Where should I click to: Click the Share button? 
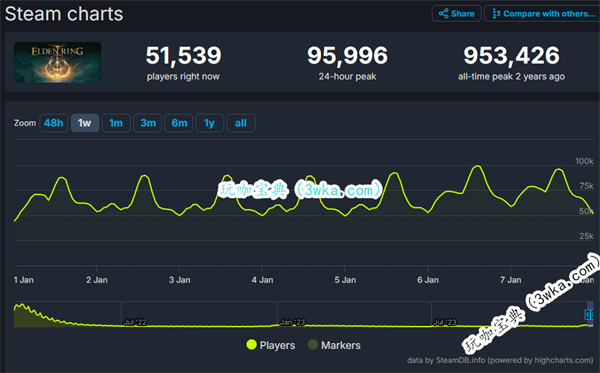point(457,14)
